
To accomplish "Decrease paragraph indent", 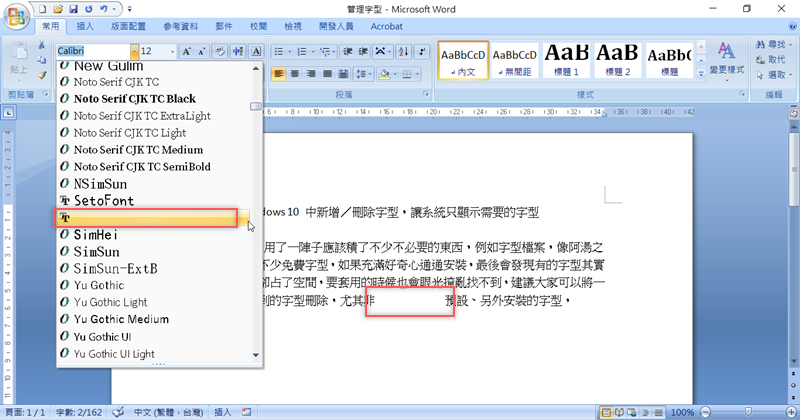I will (348, 52).
